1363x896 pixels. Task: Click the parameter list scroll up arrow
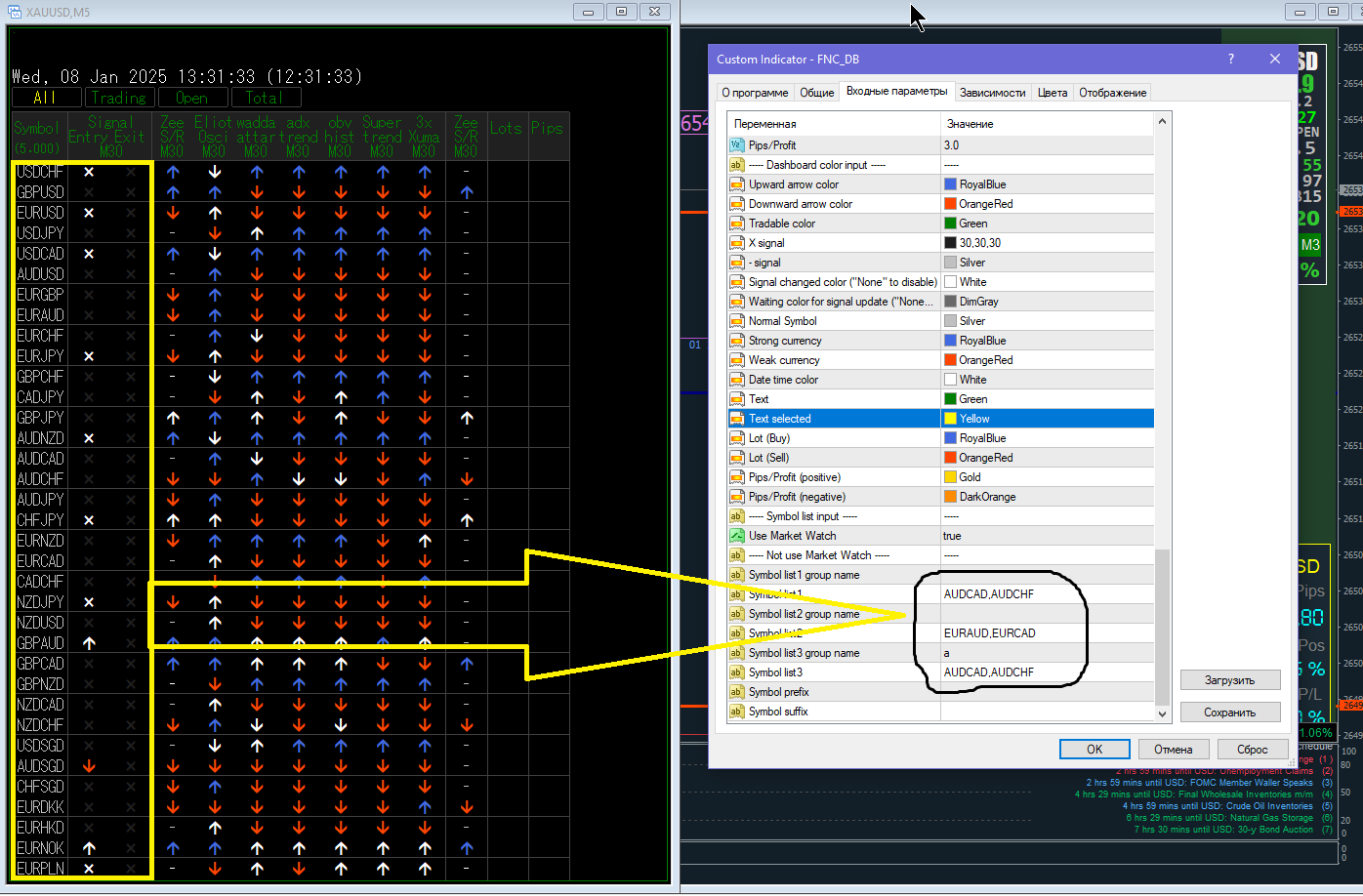click(x=1162, y=122)
